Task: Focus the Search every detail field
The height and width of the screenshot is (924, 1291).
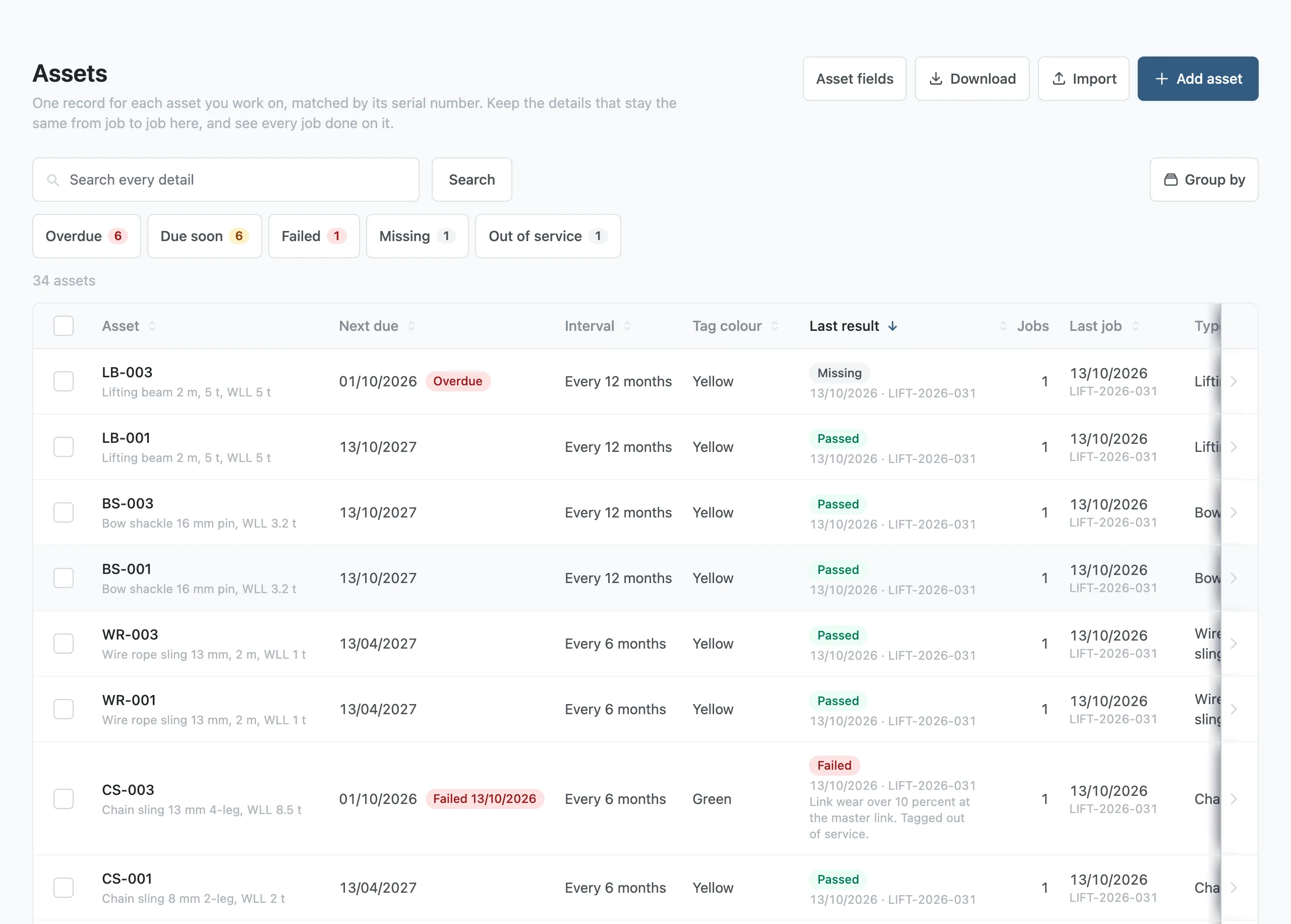Action: [226, 180]
